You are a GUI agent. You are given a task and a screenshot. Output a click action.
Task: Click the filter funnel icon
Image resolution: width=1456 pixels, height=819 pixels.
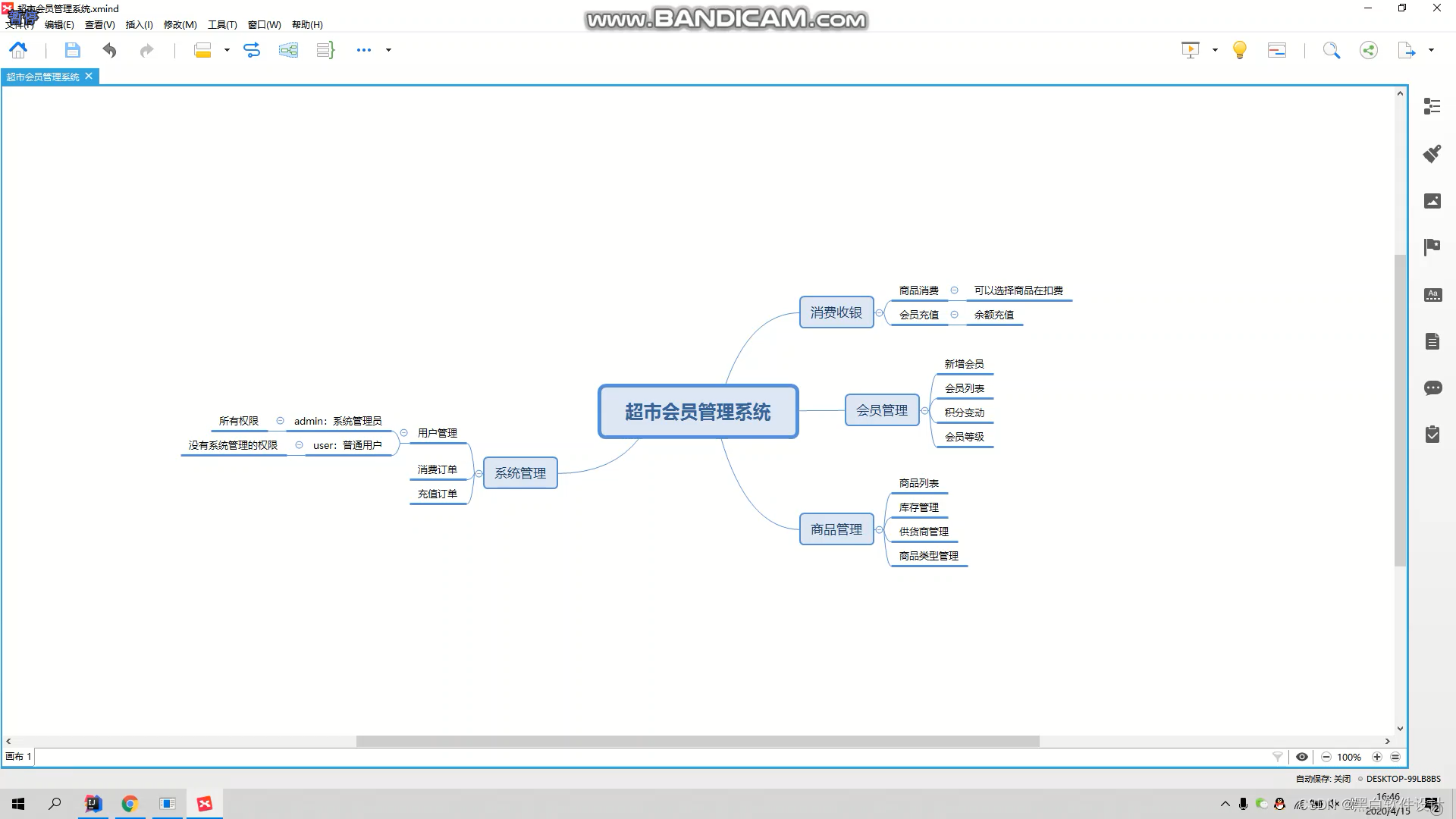pyautogui.click(x=1278, y=757)
